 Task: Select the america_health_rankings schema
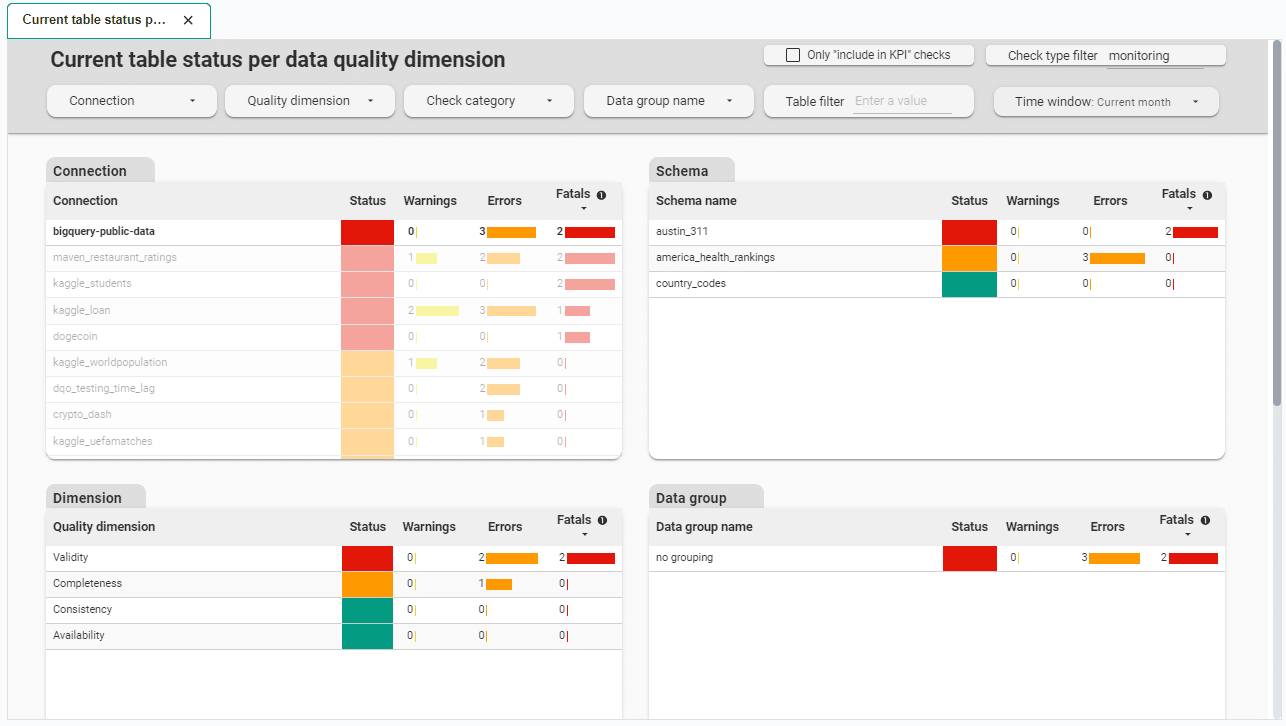[937, 258]
